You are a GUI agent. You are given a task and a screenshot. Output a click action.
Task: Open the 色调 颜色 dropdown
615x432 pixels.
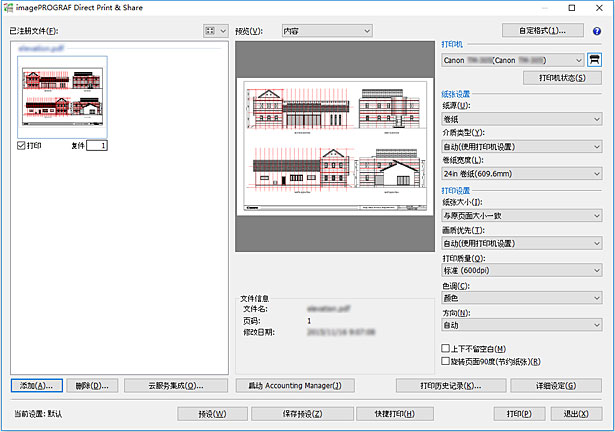tap(521, 297)
